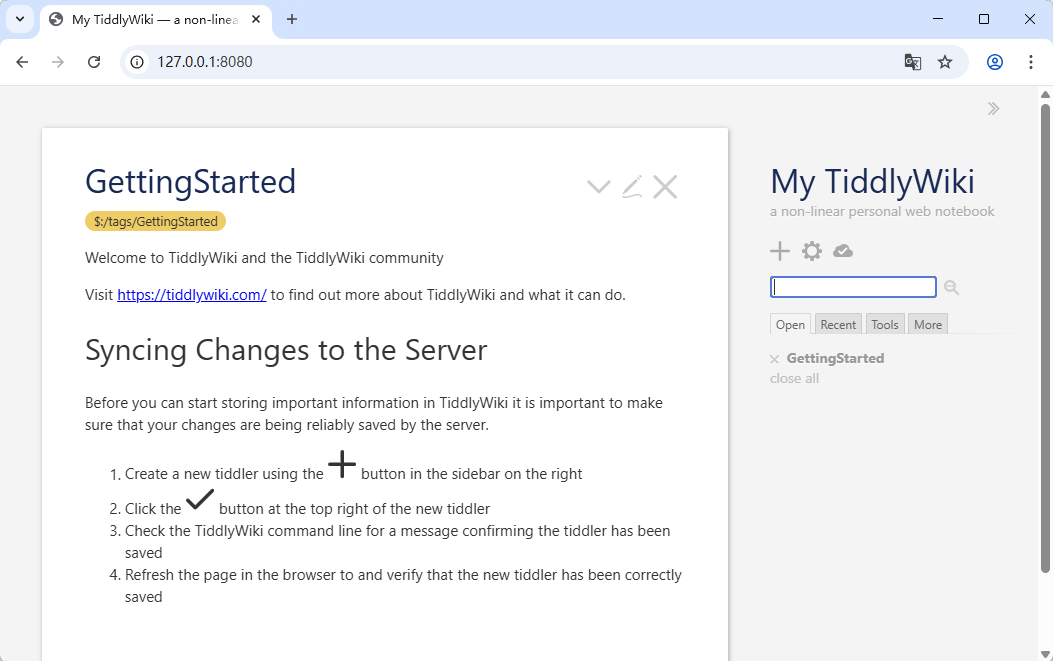Screen dimensions: 1053x661
Task: Click the Syncing Changes to the Server heading
Action: click(x=286, y=350)
